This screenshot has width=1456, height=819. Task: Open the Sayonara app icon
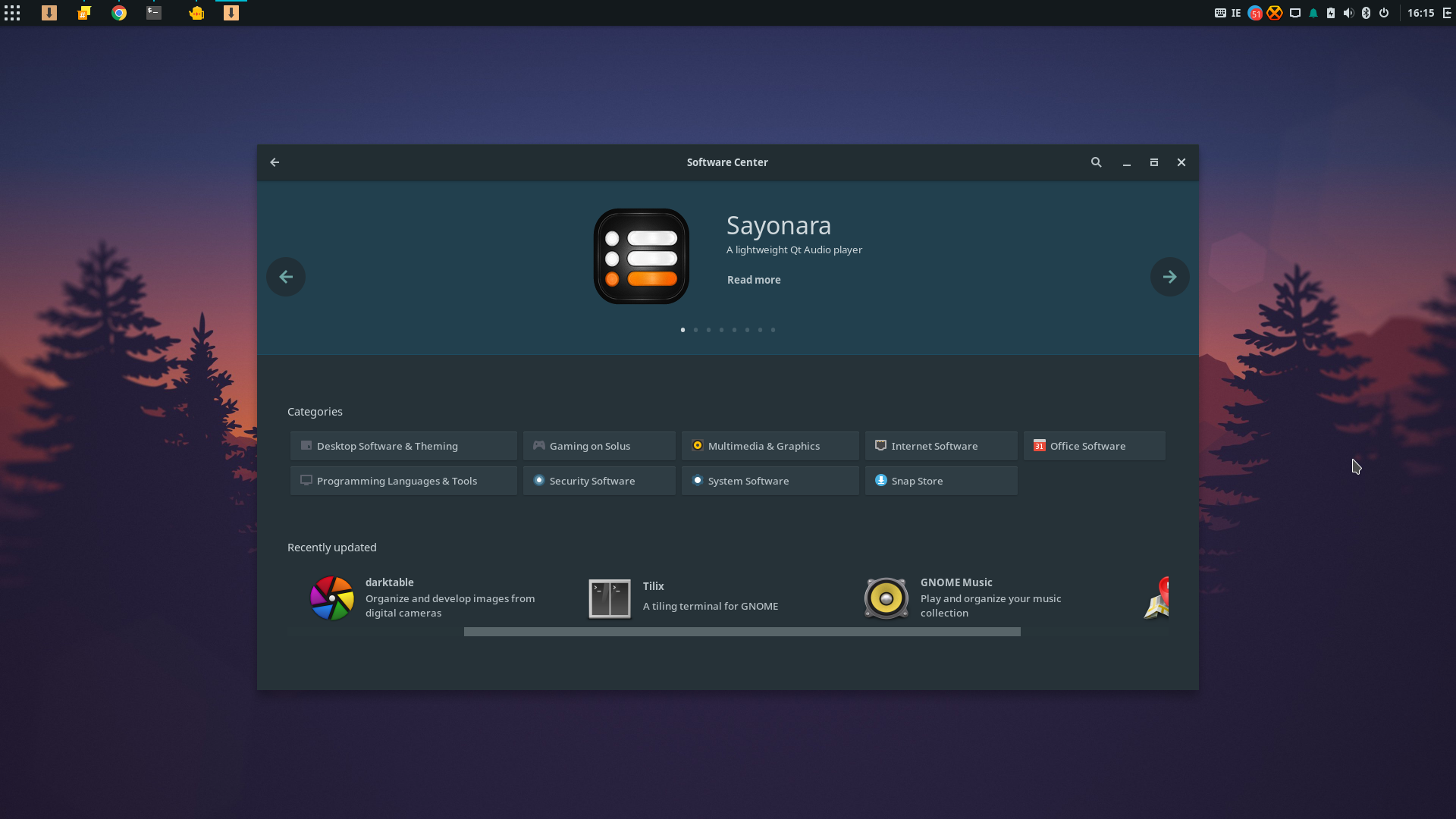pyautogui.click(x=642, y=256)
